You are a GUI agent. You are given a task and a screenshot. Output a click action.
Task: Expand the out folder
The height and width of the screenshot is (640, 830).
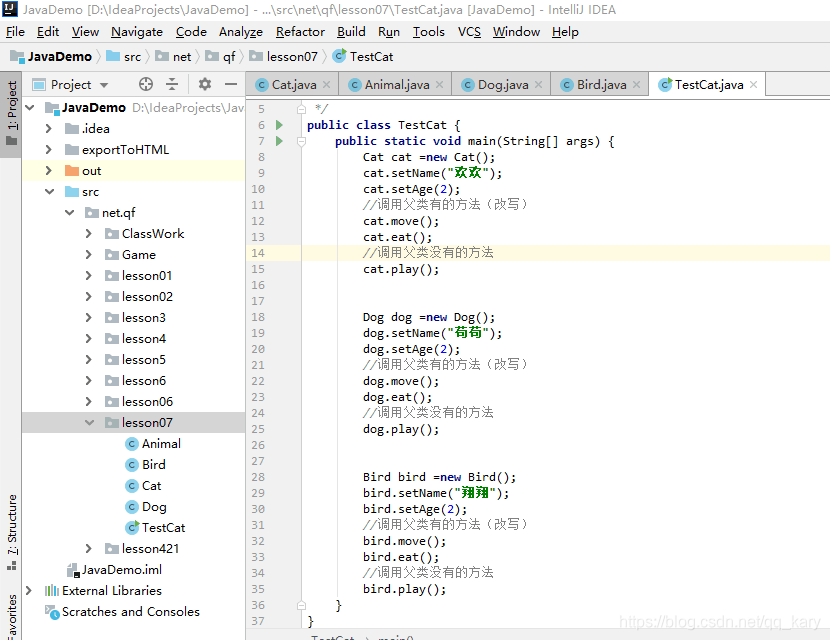coord(49,170)
